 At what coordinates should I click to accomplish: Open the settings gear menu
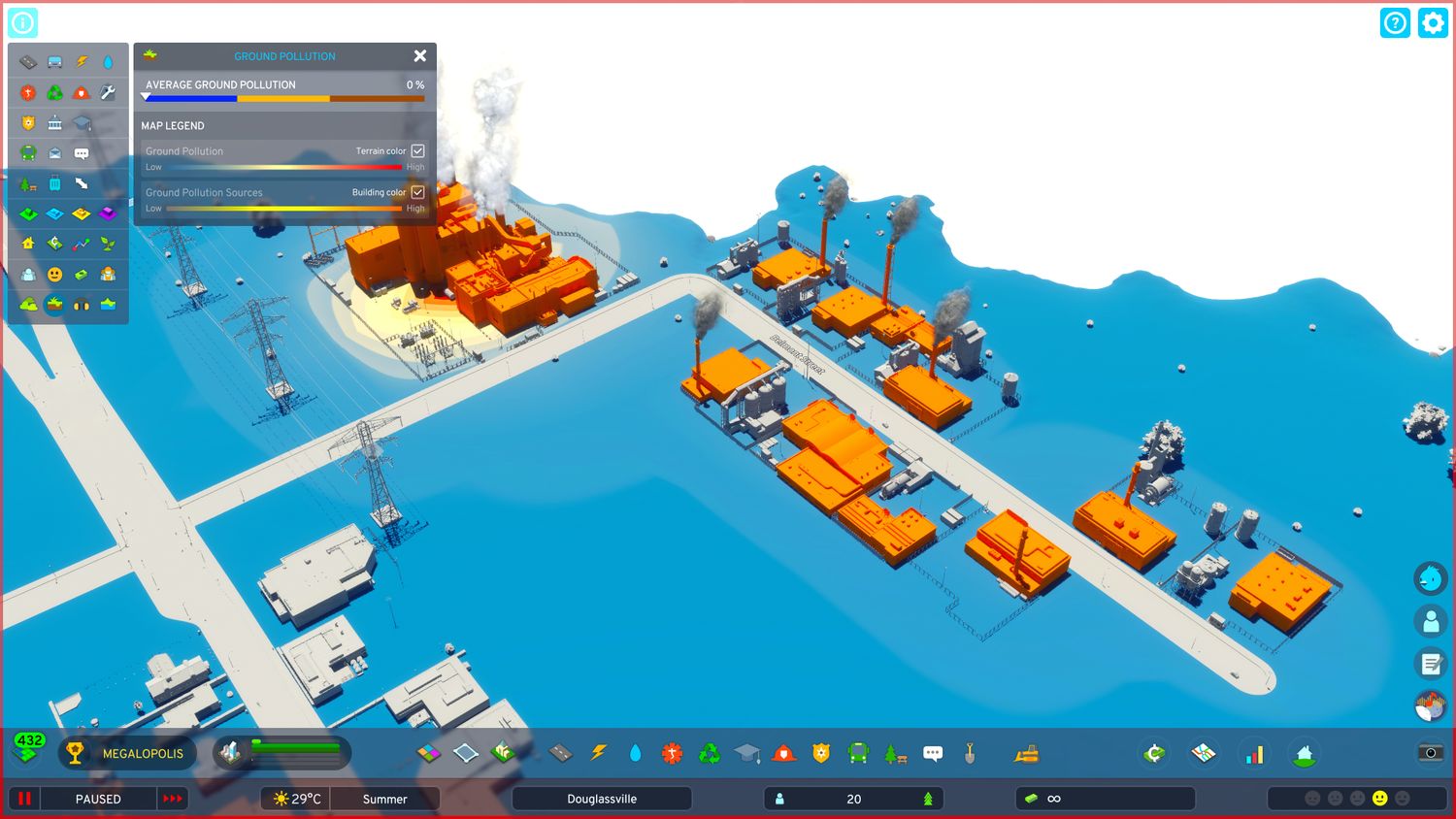pyautogui.click(x=1433, y=22)
